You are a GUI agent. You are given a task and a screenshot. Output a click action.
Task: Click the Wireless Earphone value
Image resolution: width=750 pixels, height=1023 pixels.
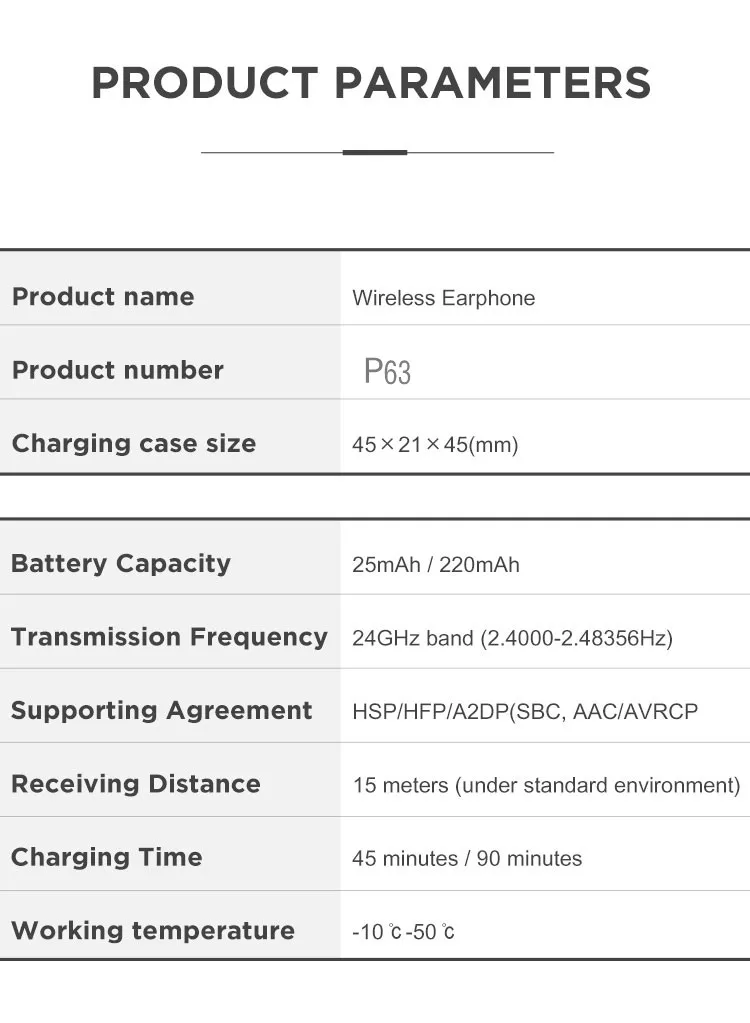[x=443, y=298]
